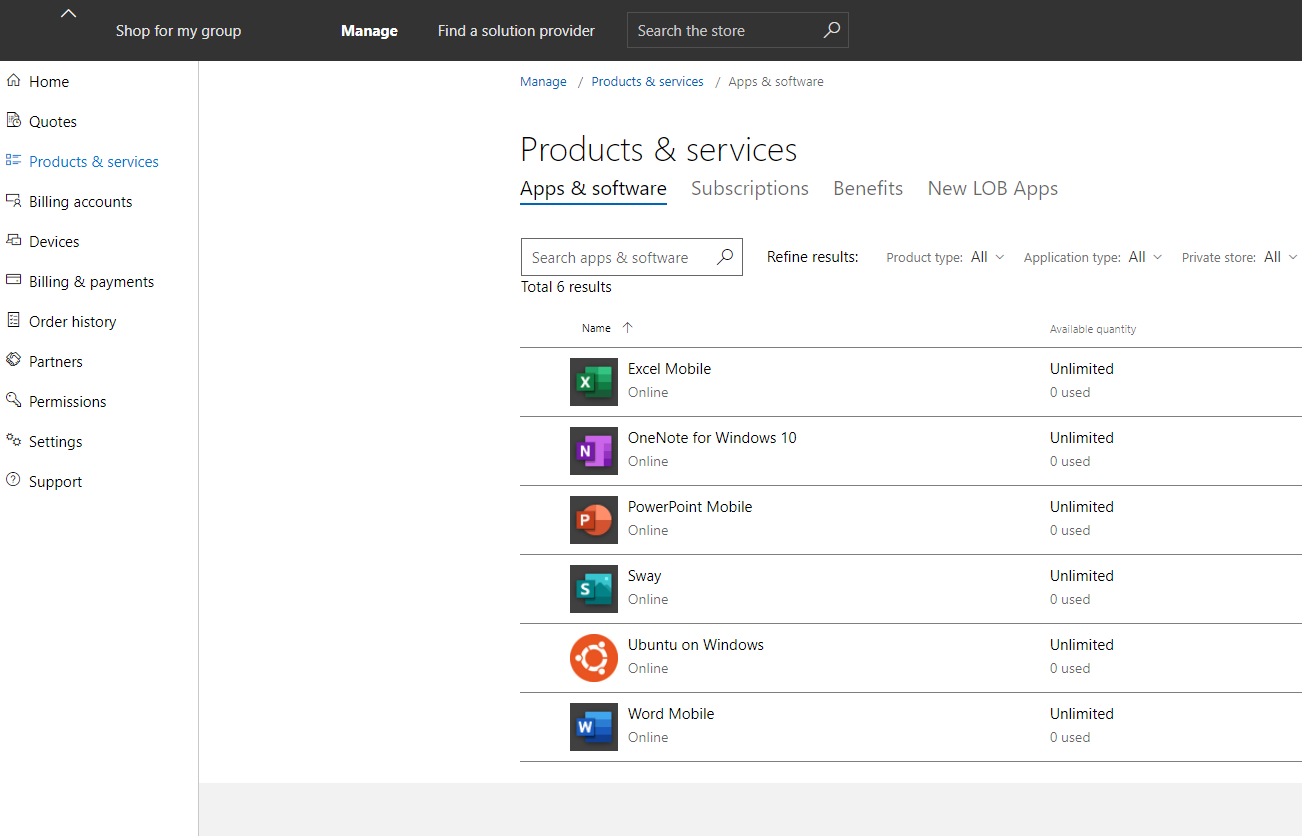The width and height of the screenshot is (1302, 836).
Task: Click the Settings gear icon
Action: click(13, 440)
